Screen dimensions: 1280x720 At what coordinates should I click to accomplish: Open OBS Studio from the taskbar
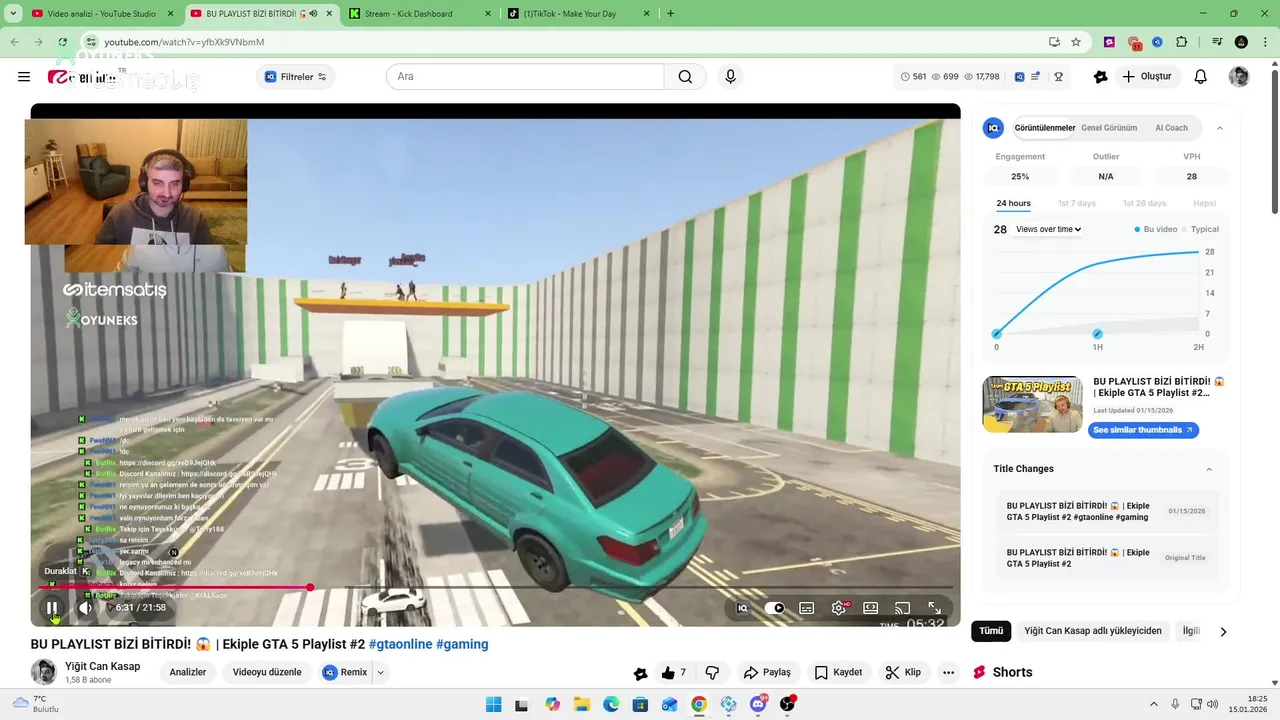pyautogui.click(x=788, y=704)
